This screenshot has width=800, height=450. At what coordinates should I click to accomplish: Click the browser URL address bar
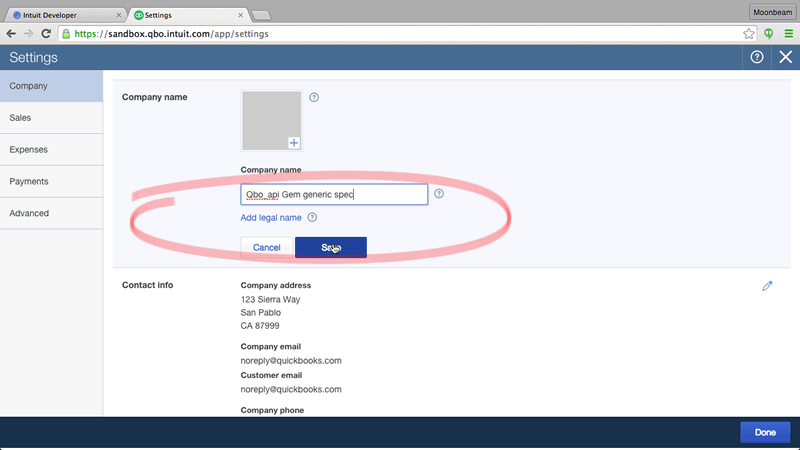click(x=406, y=34)
